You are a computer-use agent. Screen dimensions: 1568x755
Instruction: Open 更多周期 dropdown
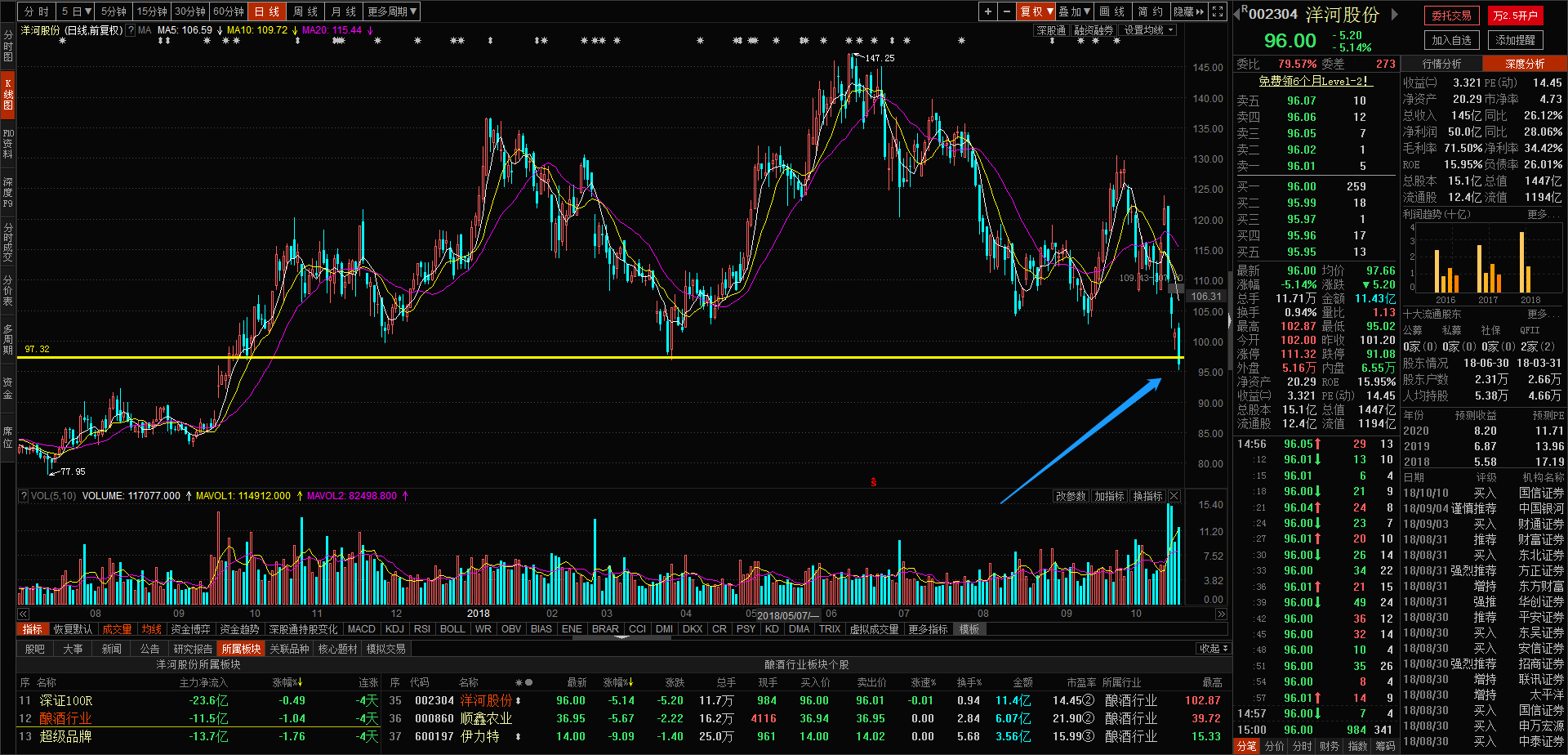point(392,11)
